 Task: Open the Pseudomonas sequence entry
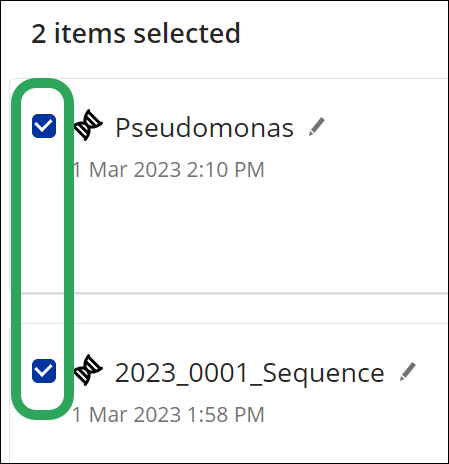[x=204, y=128]
